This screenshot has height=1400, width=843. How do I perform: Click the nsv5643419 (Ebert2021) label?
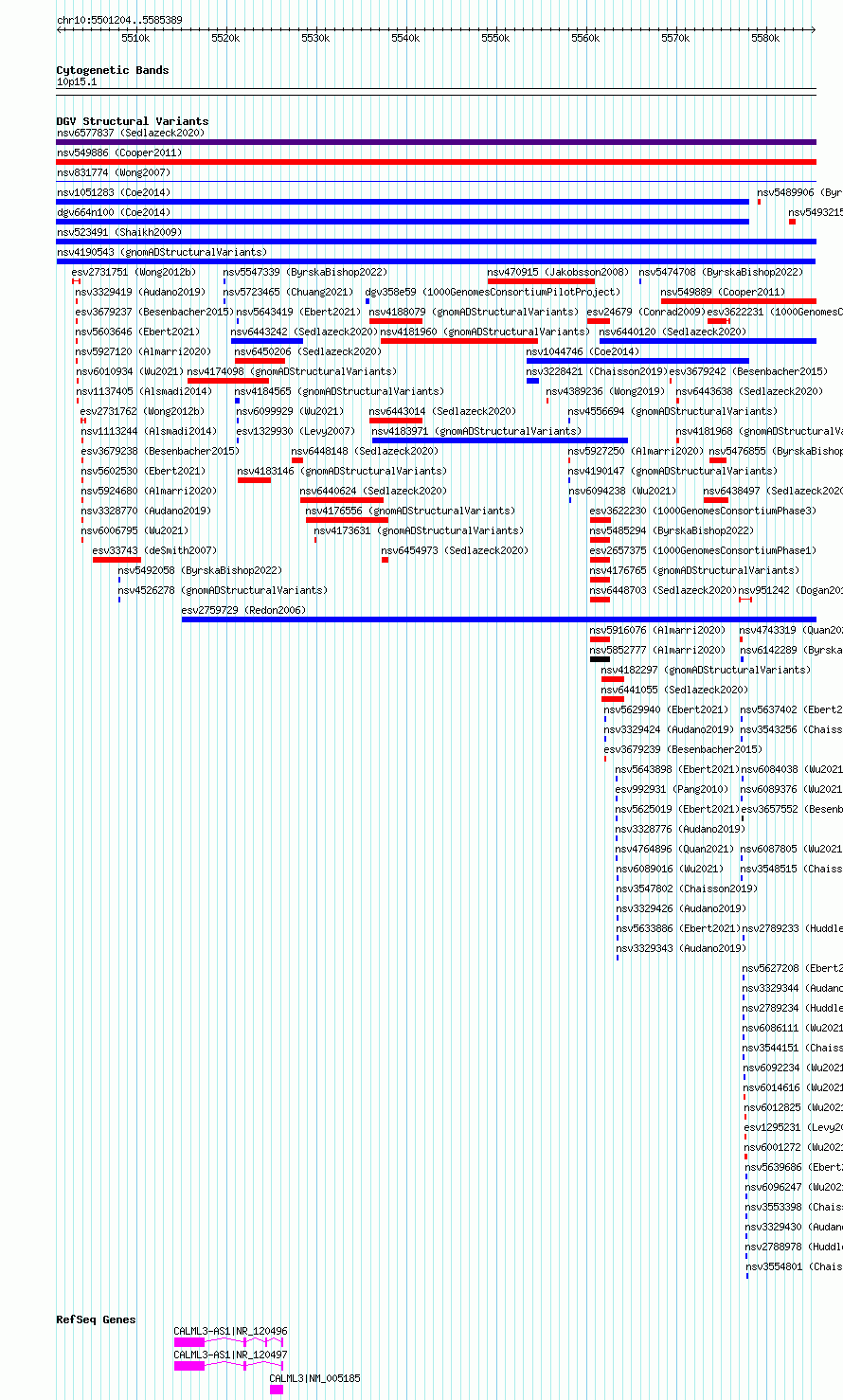pos(298,312)
